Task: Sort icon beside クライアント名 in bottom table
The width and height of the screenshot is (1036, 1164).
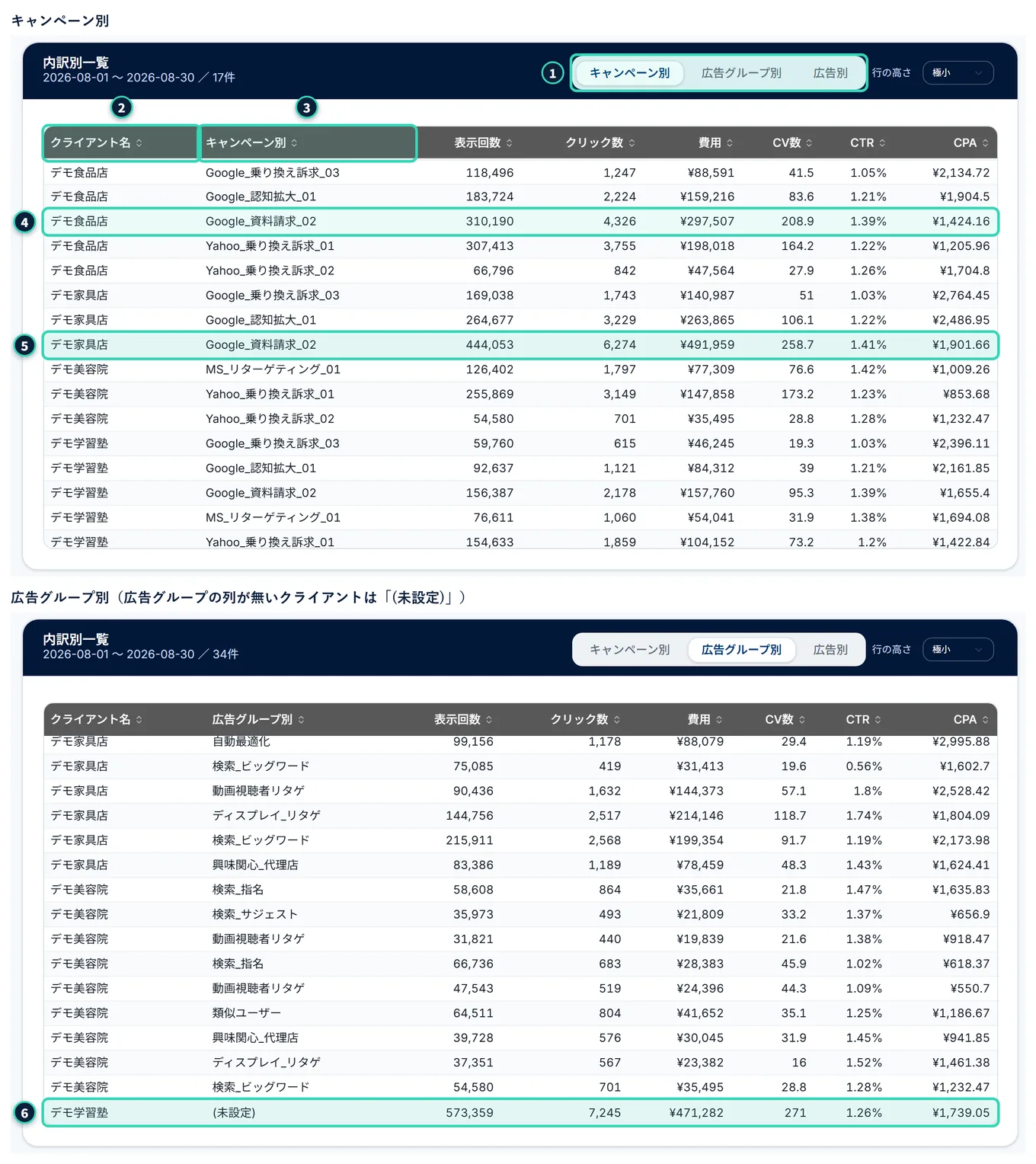Action: point(139,720)
